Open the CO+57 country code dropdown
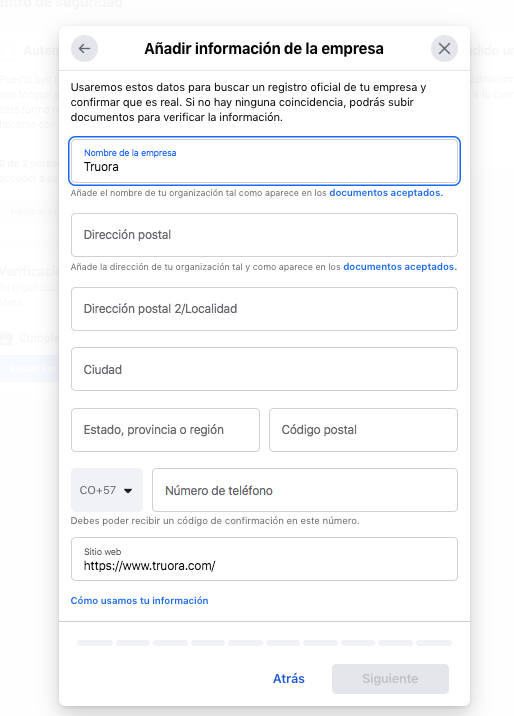514x716 pixels. click(x=107, y=490)
